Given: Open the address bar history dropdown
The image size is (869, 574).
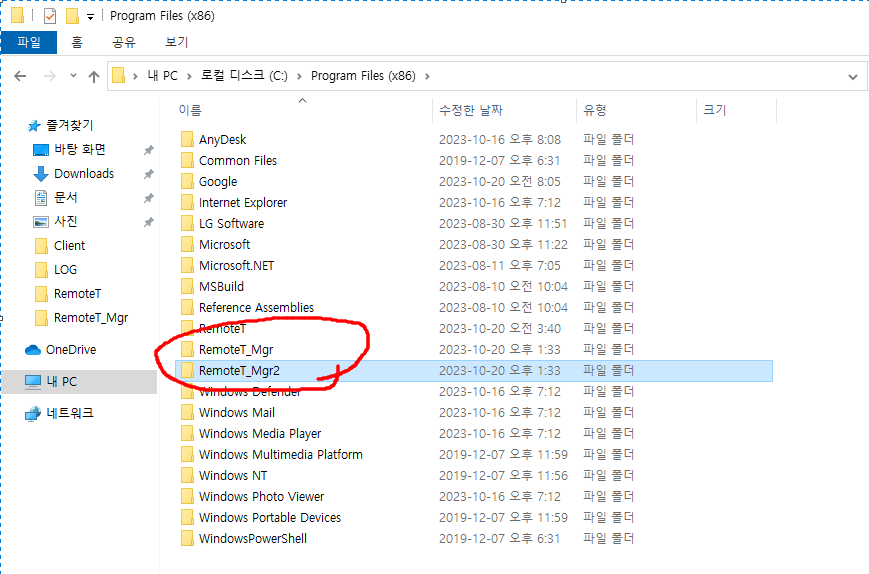Looking at the screenshot, I should coord(853,76).
